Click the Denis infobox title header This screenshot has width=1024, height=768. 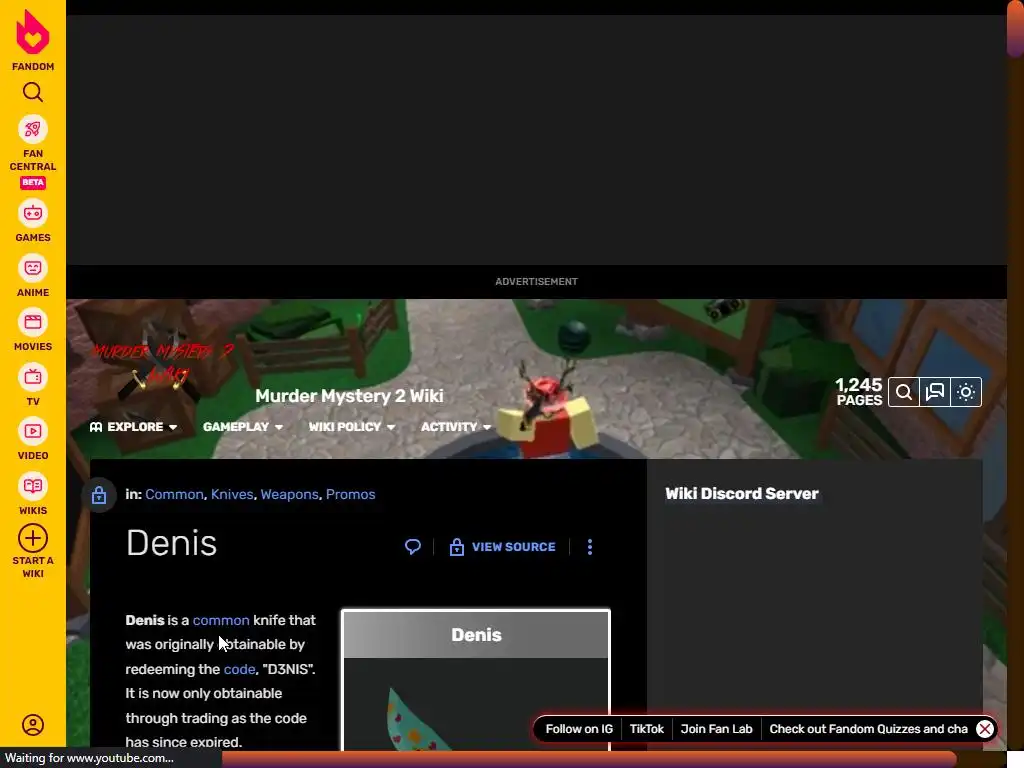pos(476,635)
